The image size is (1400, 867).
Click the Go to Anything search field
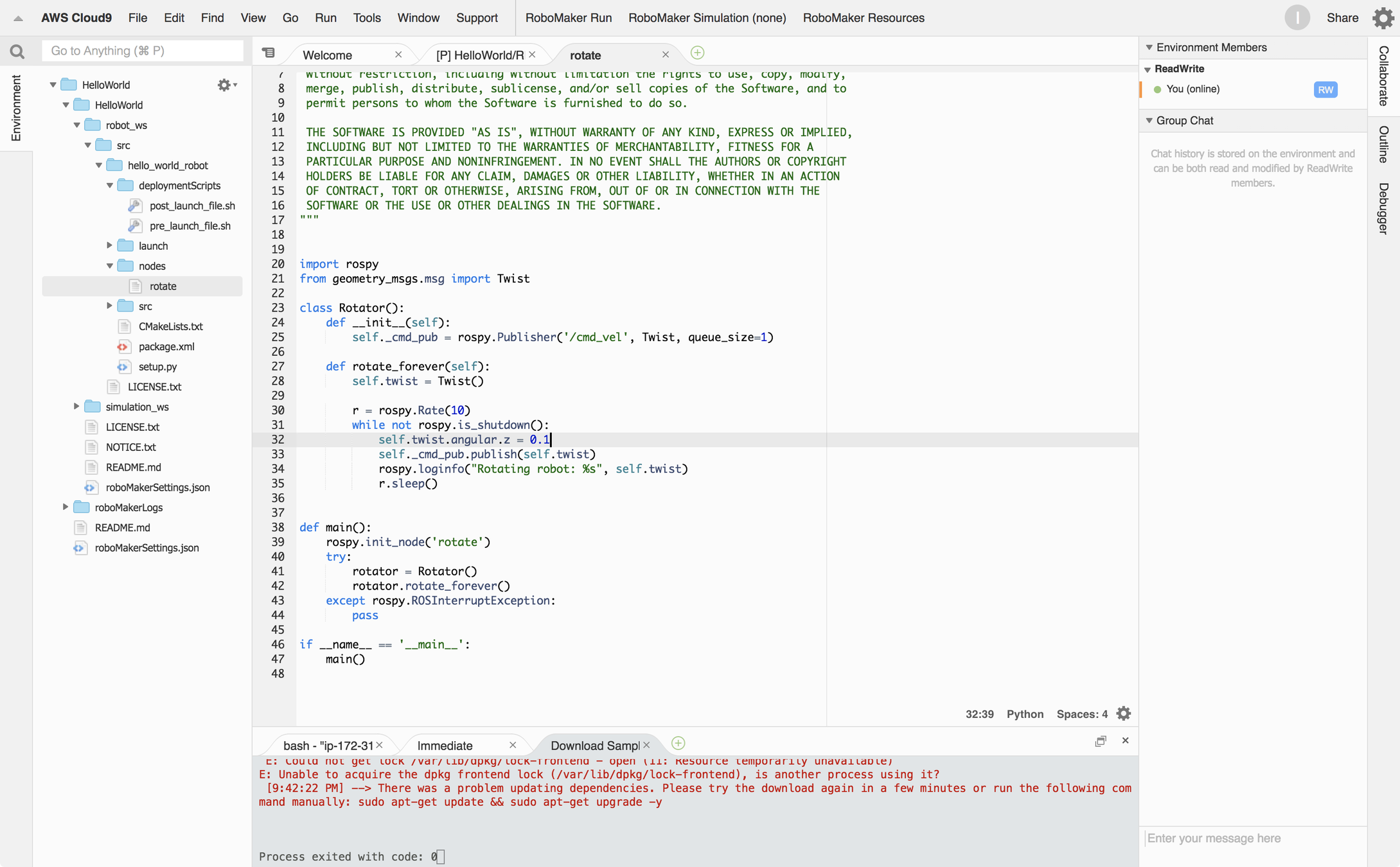pos(142,51)
